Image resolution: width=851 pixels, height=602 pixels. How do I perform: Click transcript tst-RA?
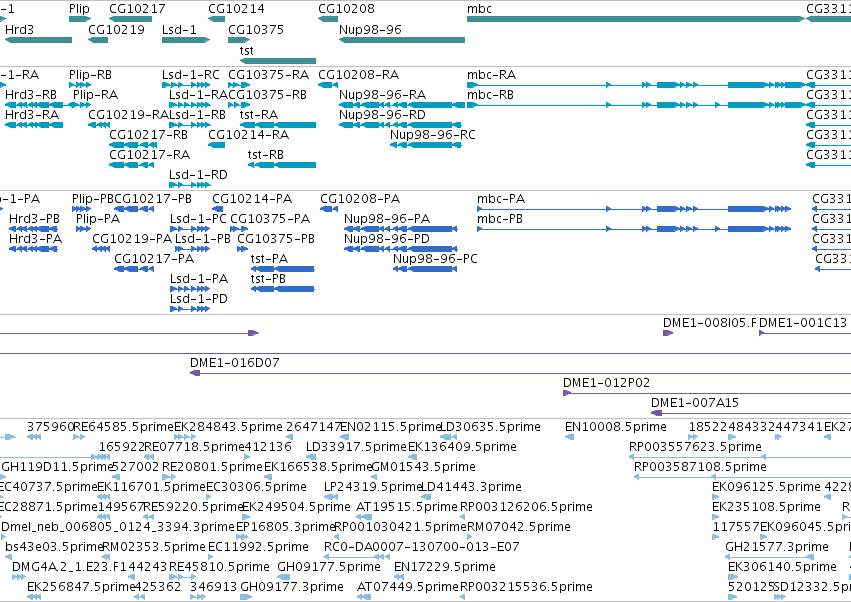click(259, 115)
